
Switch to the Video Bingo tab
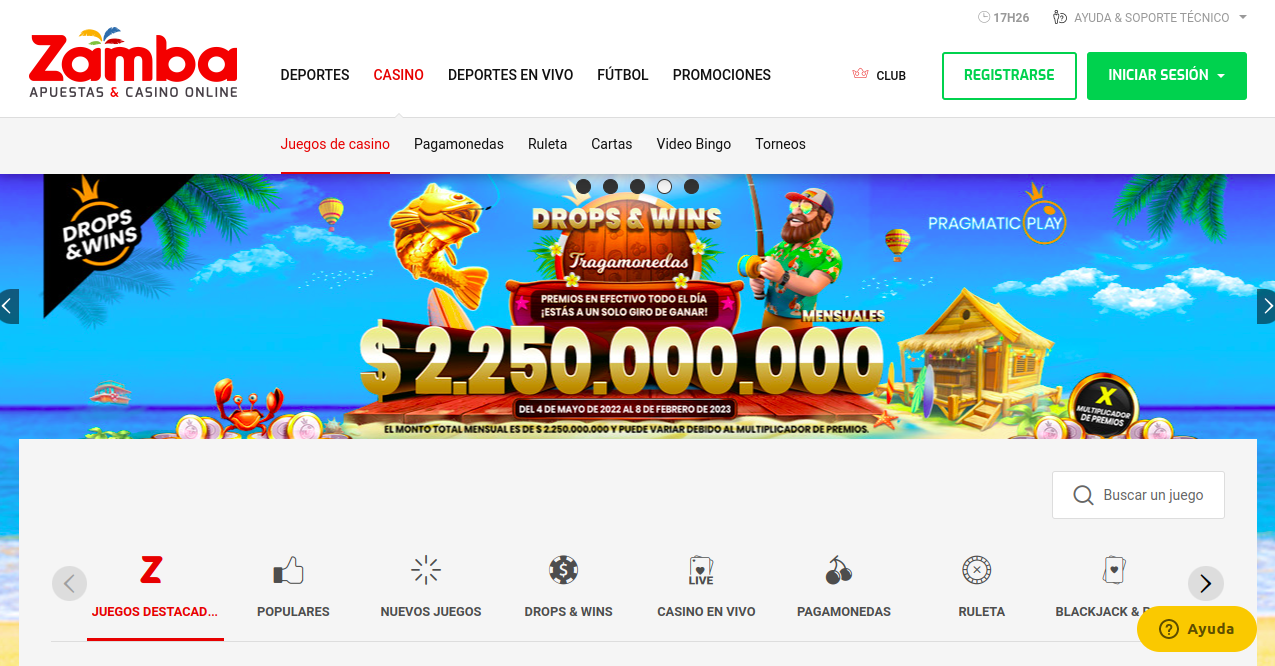[694, 144]
